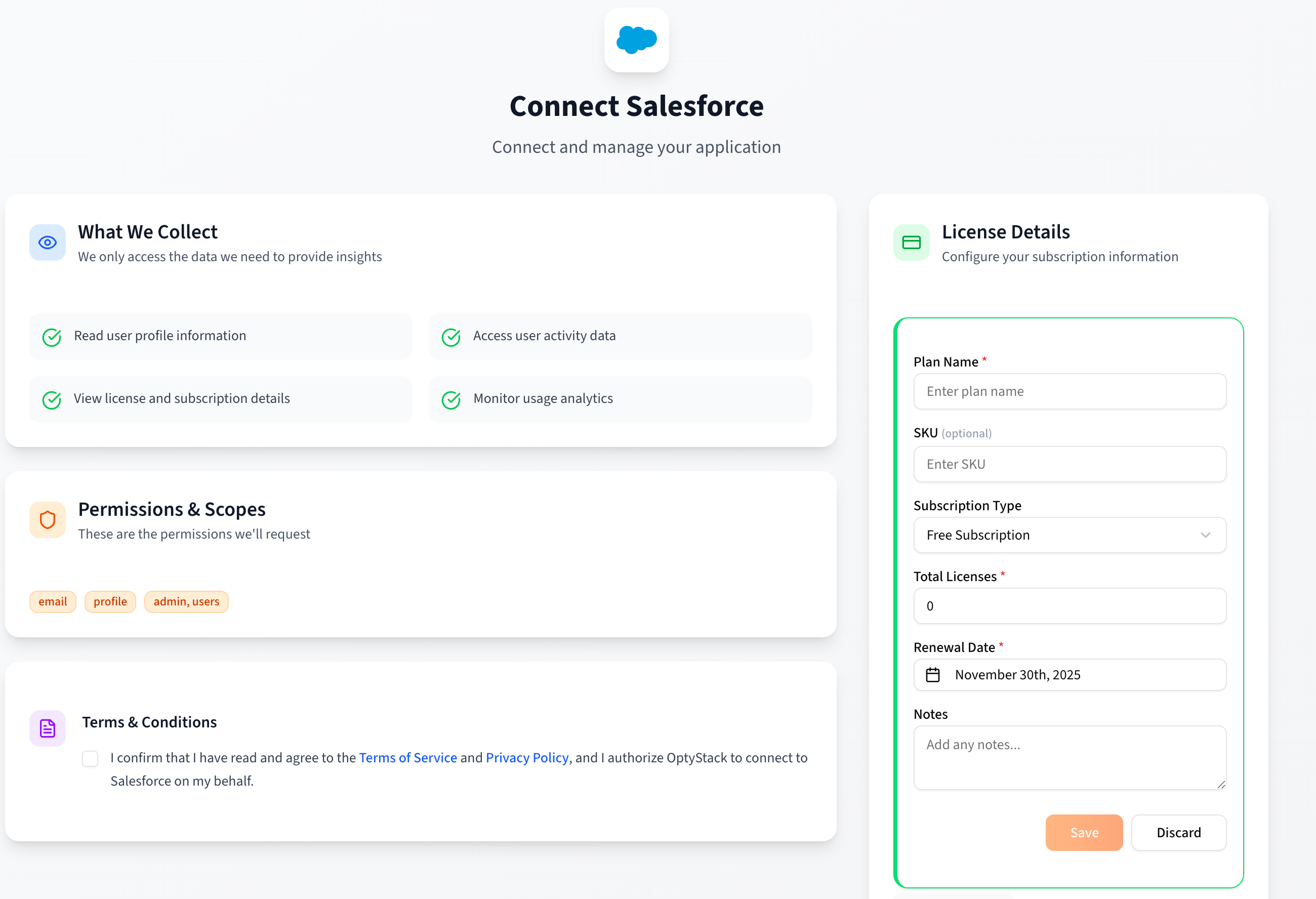Screen dimensions: 1316x899
Task: Click checkmark icon for Monitor usage analytics
Action: point(451,400)
